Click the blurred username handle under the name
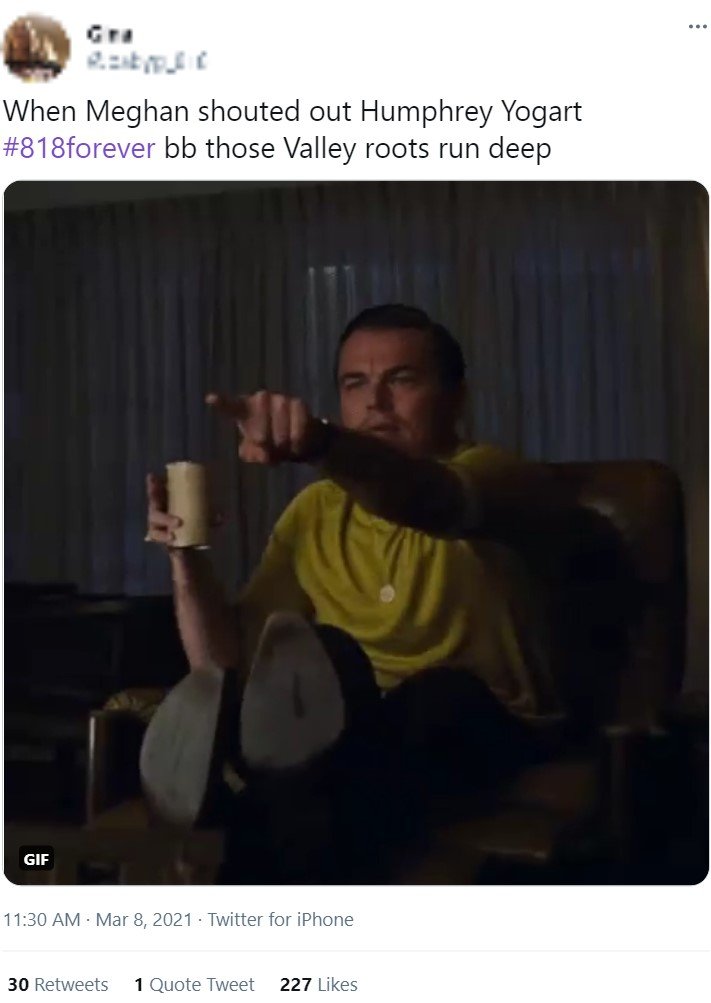This screenshot has height=1003, width=711. (x=146, y=62)
